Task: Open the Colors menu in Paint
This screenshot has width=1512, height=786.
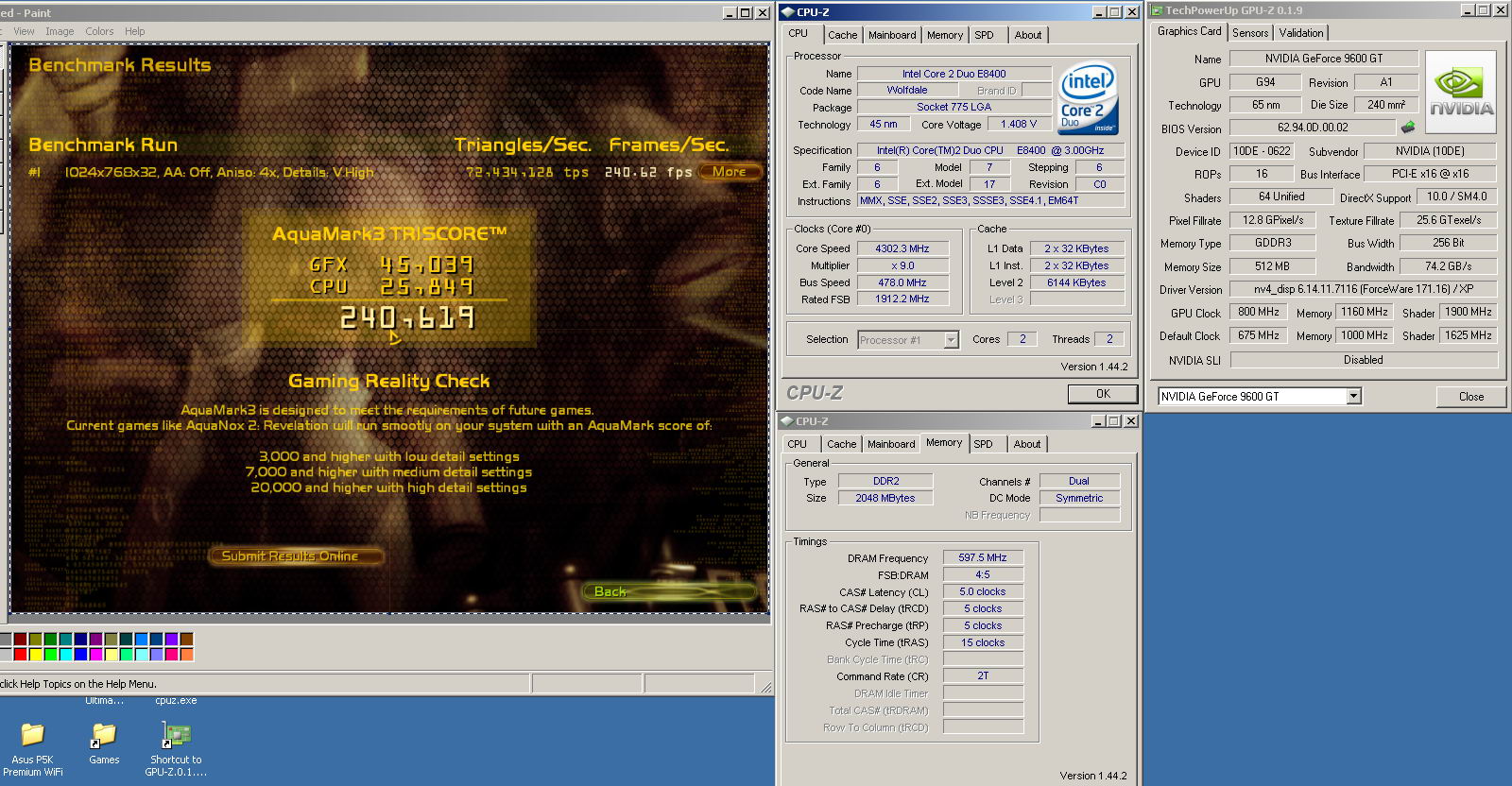Action: pos(99,31)
